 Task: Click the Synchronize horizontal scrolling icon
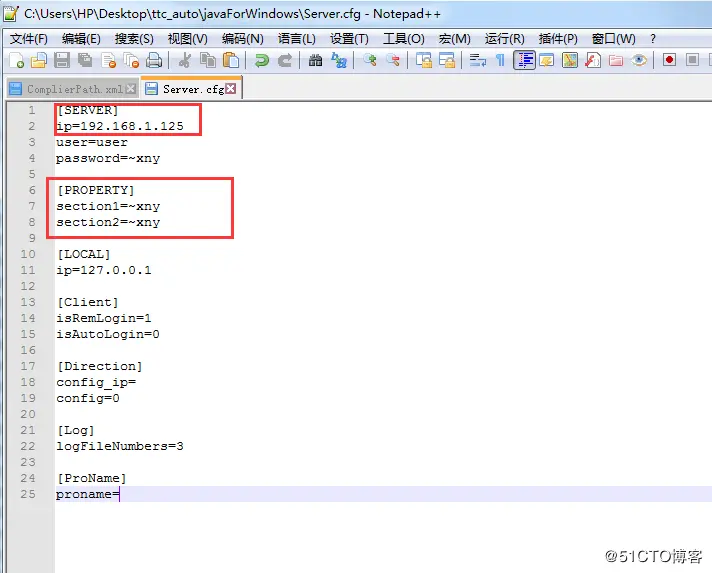click(447, 60)
